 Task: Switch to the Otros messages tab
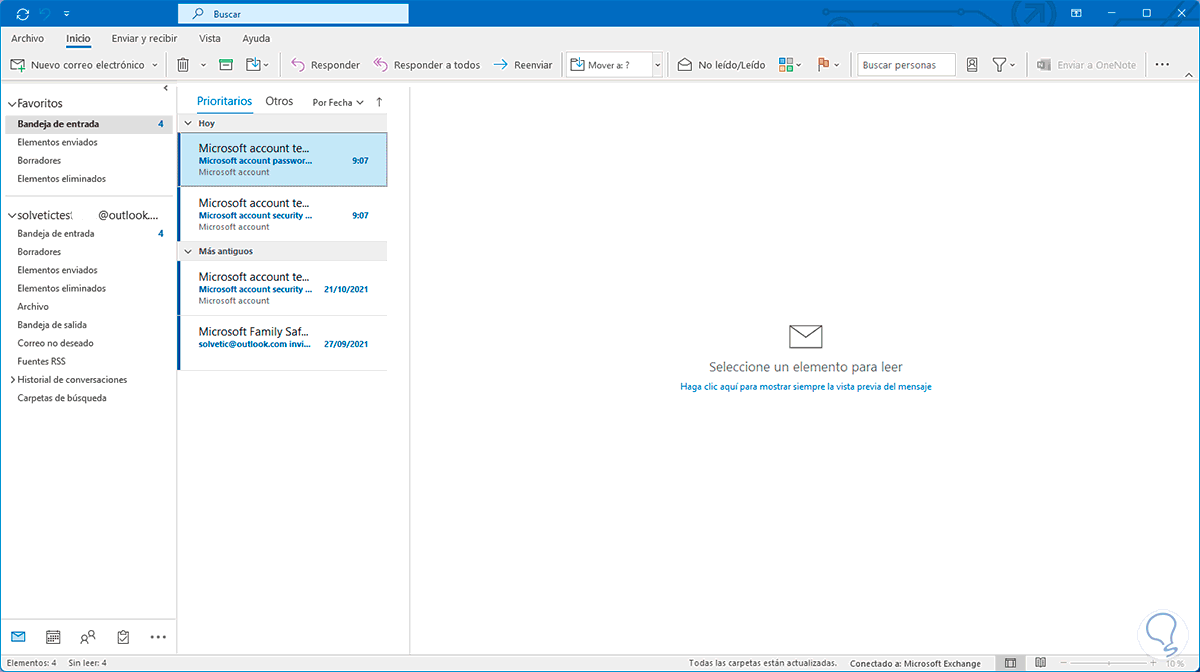click(x=279, y=101)
